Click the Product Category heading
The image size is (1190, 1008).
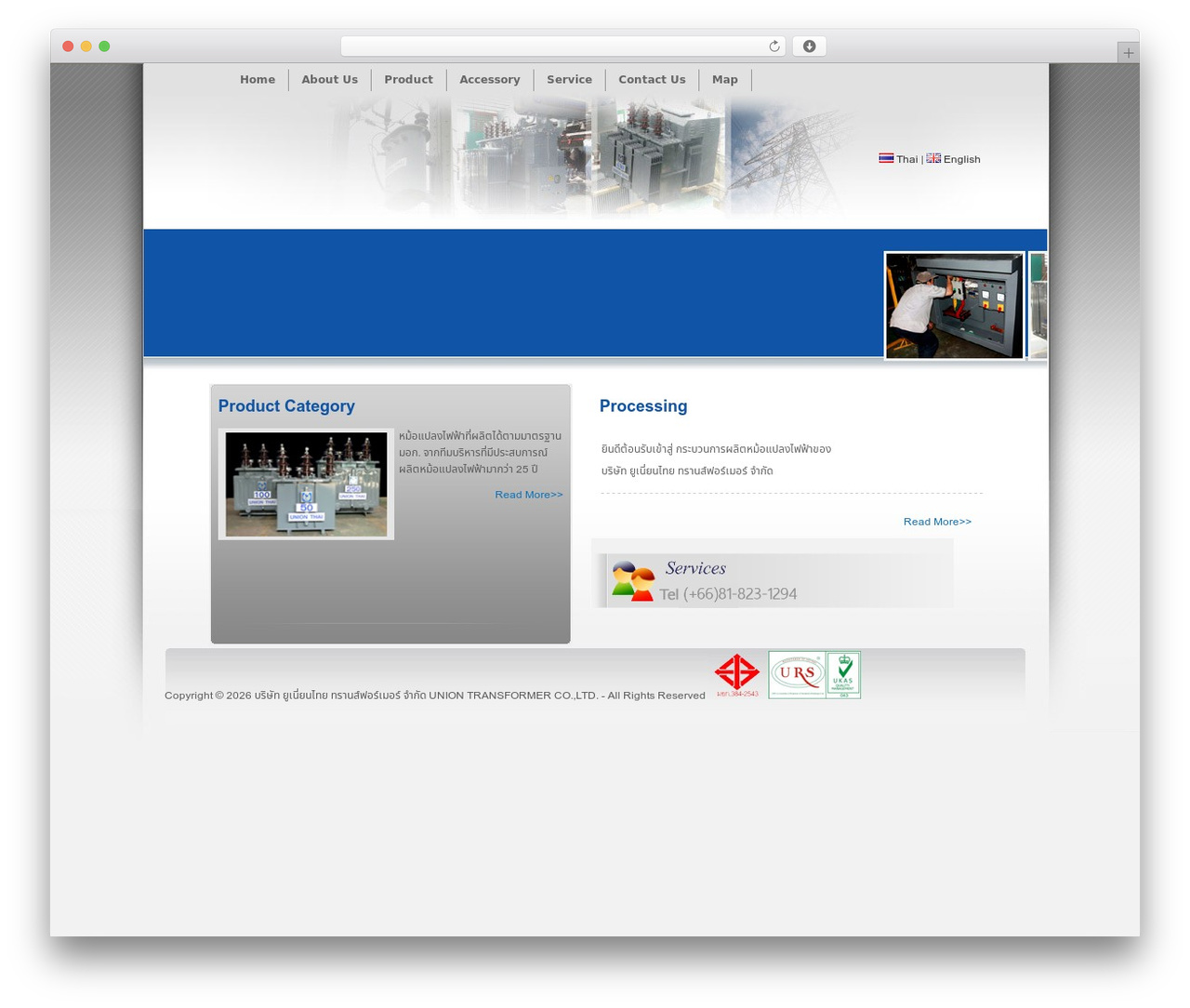286,406
